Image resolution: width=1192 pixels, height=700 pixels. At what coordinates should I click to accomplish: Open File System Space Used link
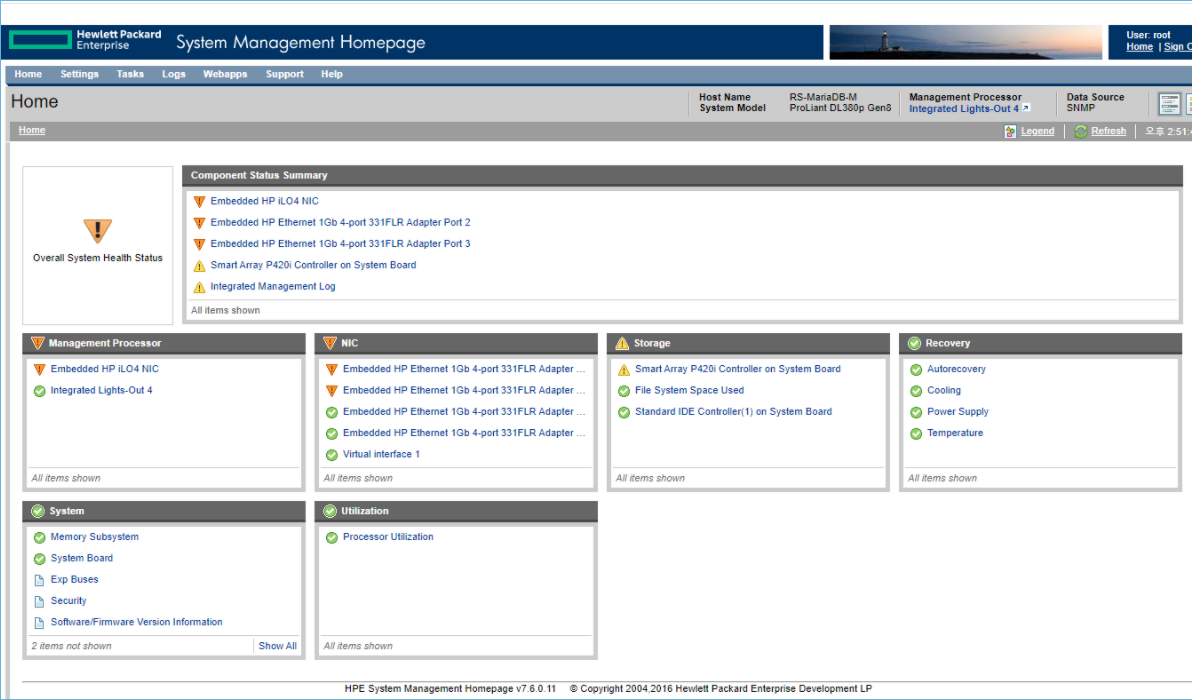[689, 390]
